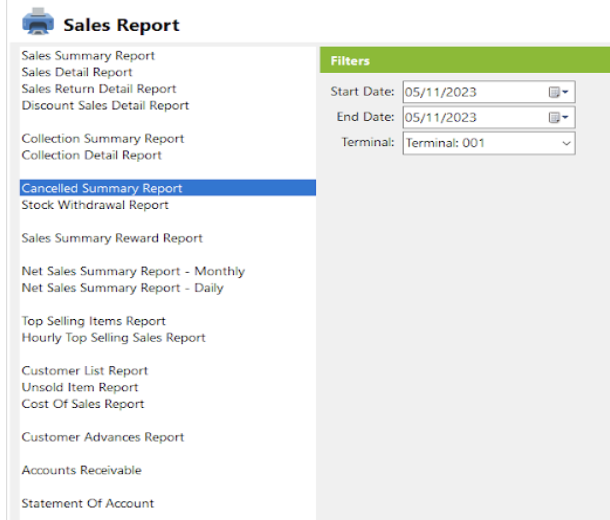Choose Collection Detail Report
The image size is (610, 520).
tap(91, 155)
